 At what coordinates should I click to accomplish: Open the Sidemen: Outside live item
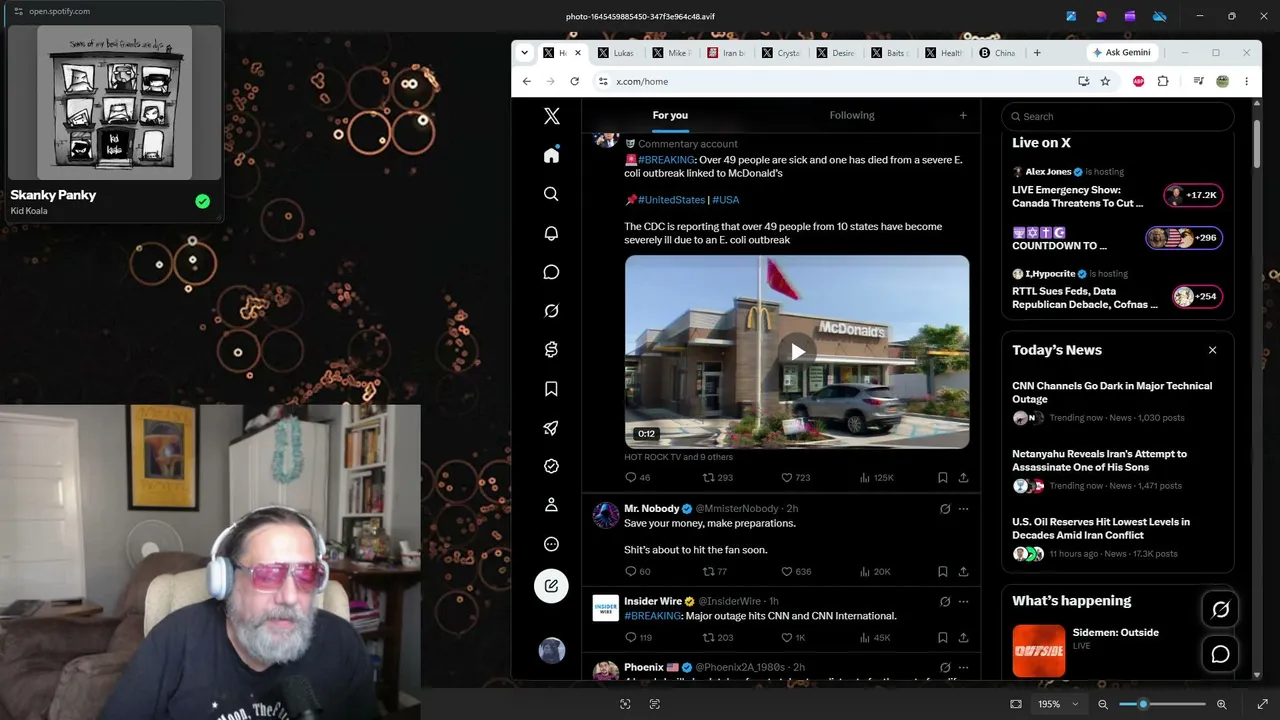pyautogui.click(x=1117, y=650)
